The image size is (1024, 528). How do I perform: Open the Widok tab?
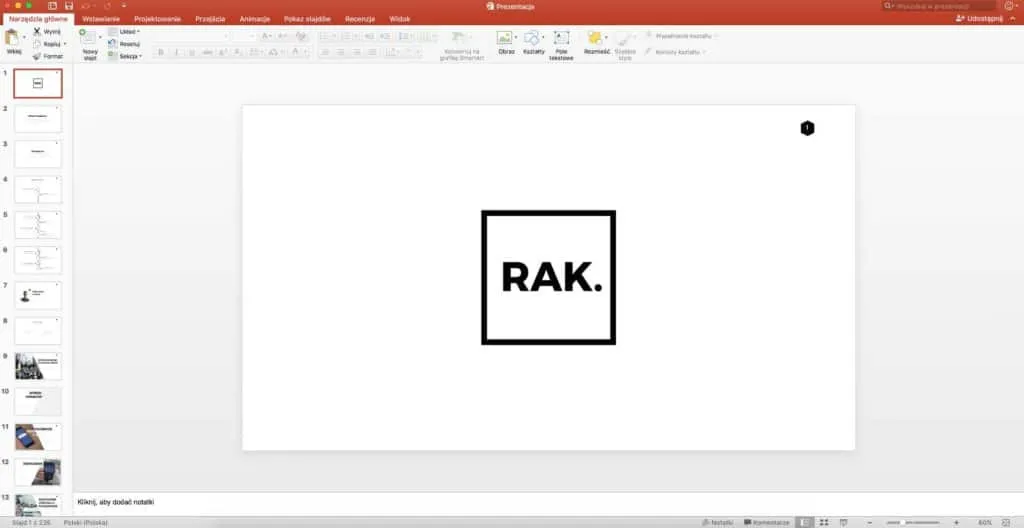pyautogui.click(x=400, y=19)
